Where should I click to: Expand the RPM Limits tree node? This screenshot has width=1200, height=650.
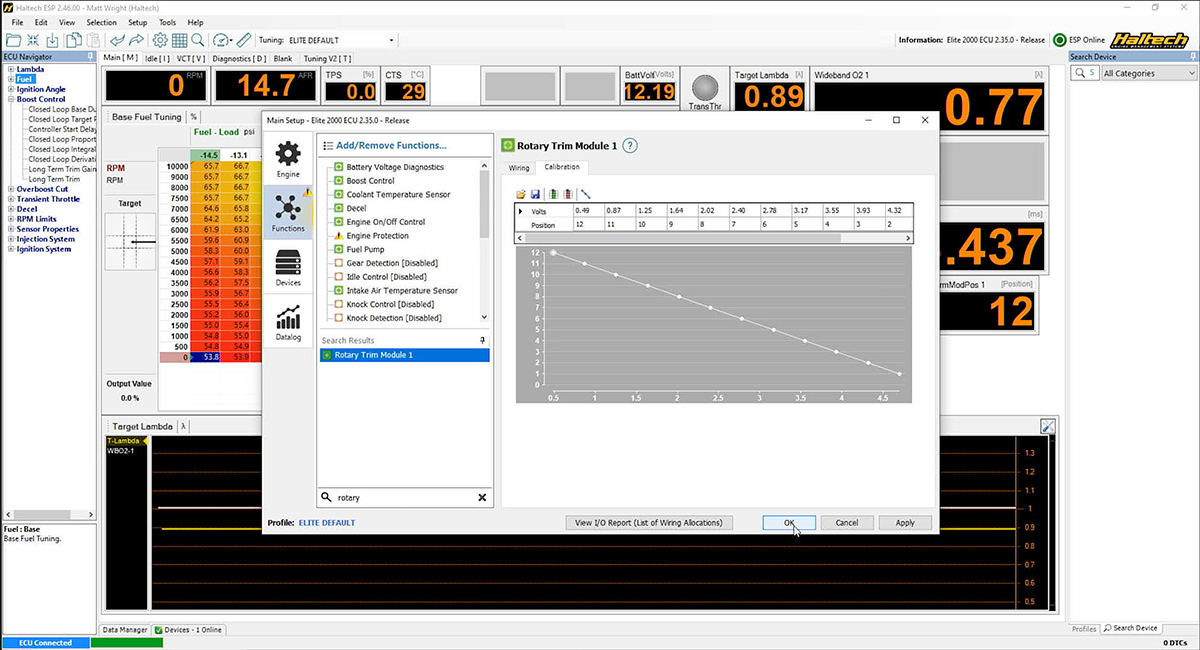coord(10,219)
